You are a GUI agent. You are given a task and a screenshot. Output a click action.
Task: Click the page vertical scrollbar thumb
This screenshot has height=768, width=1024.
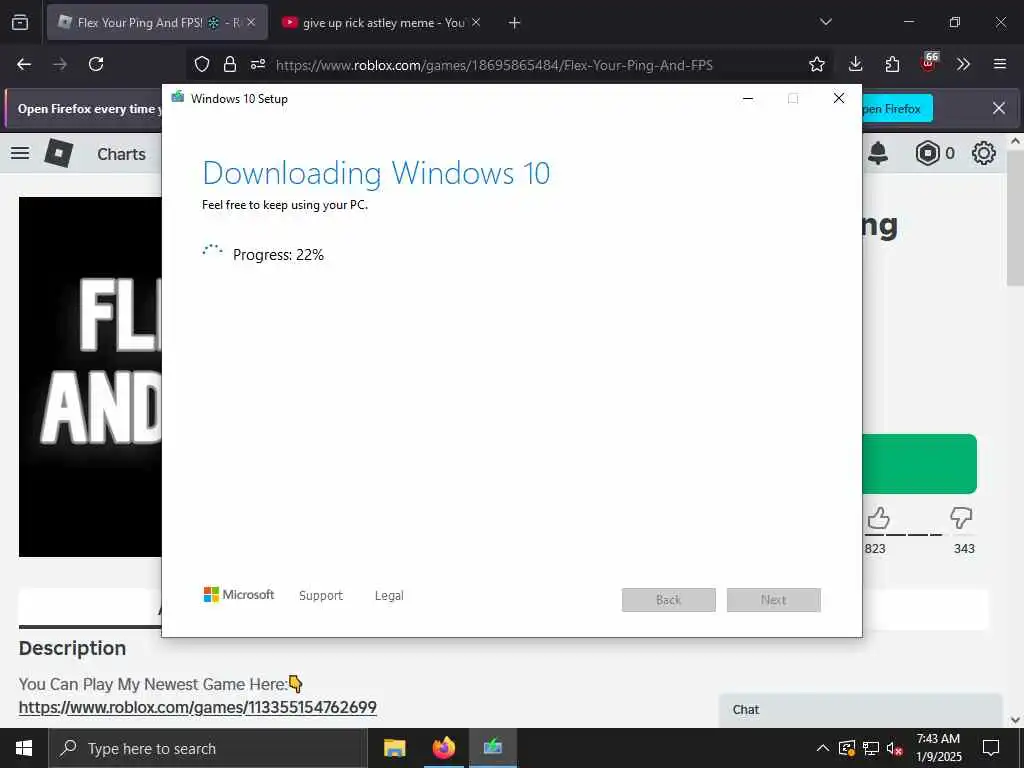coord(1015,219)
